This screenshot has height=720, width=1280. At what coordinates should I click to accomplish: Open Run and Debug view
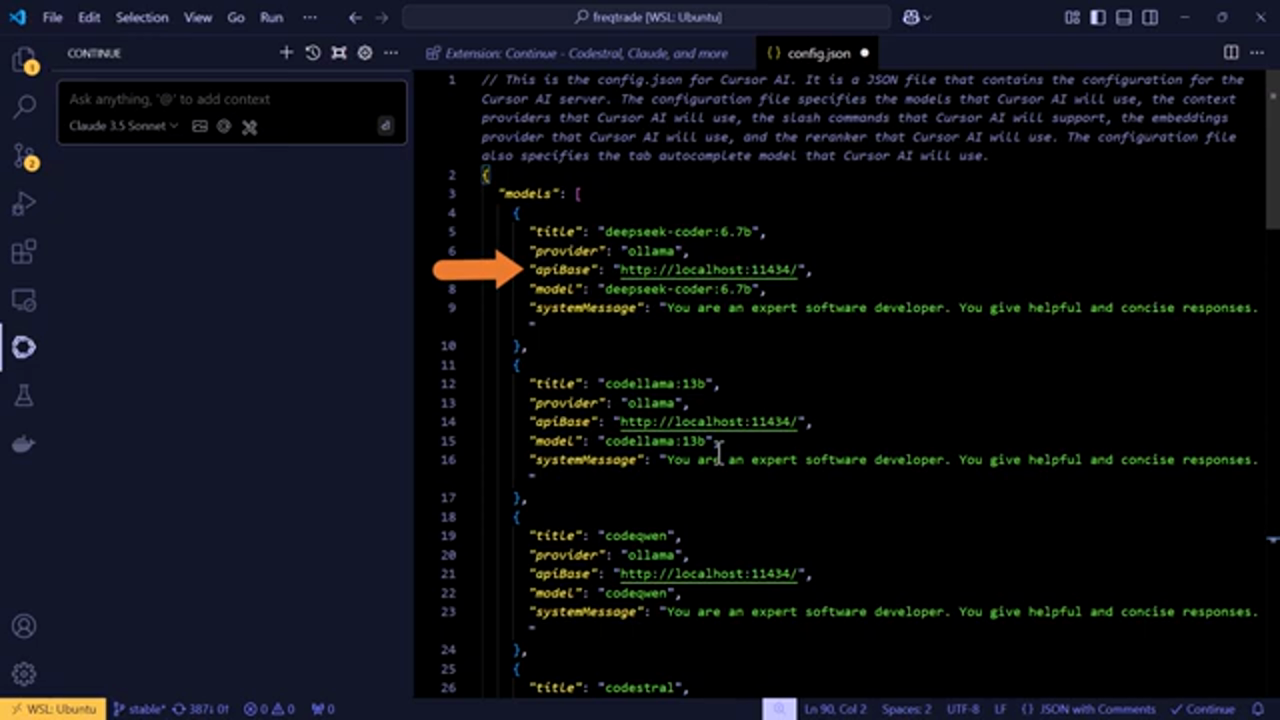24,204
